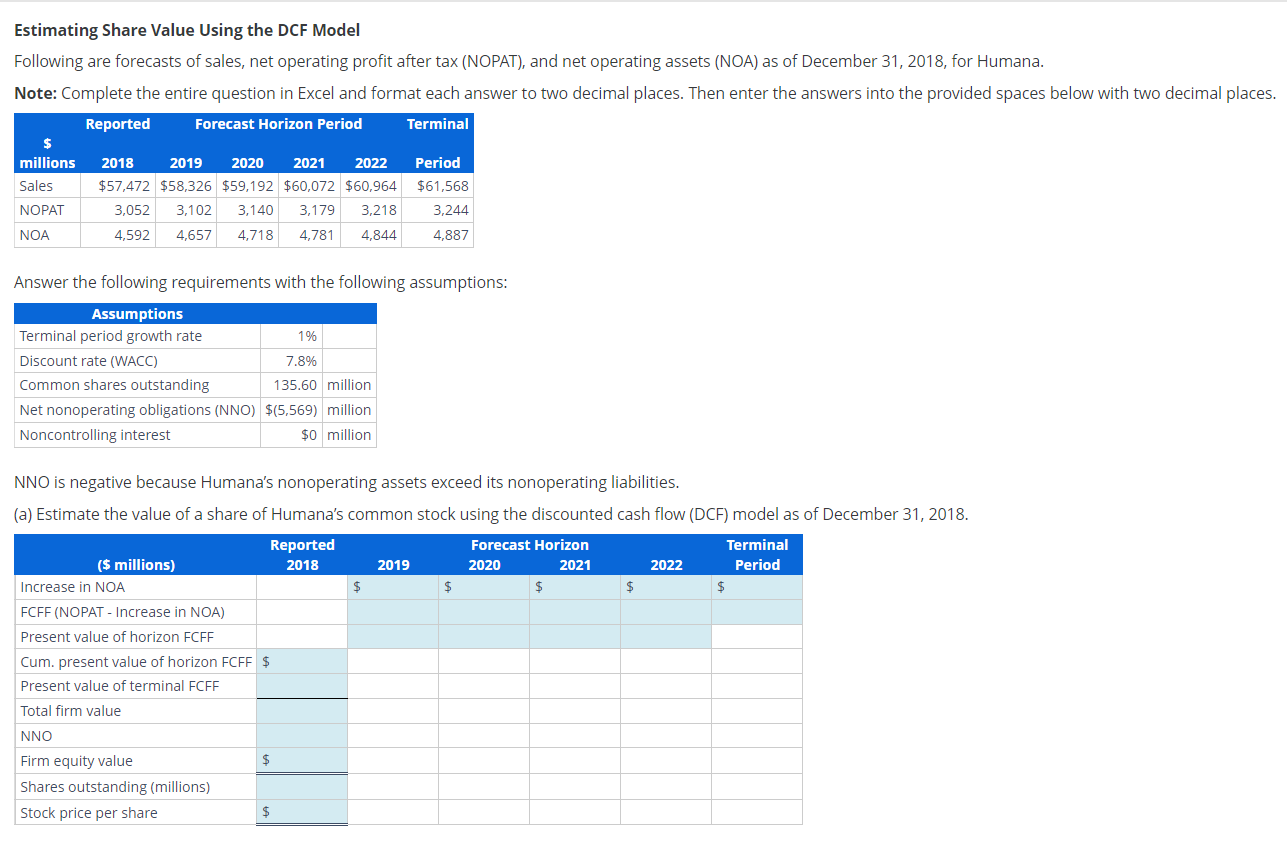
Task: Click the Sales row label
Action: click(x=34, y=185)
